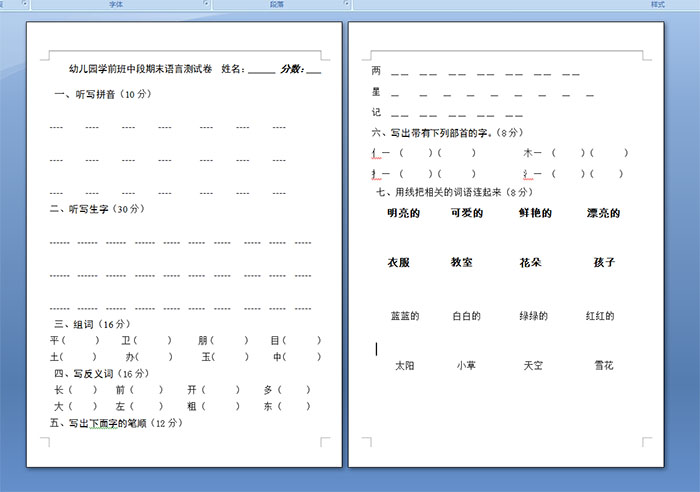Open the Paragraph (段落) dialog launcher
The width and height of the screenshot is (700, 492).
pyautogui.click(x=347, y=3)
